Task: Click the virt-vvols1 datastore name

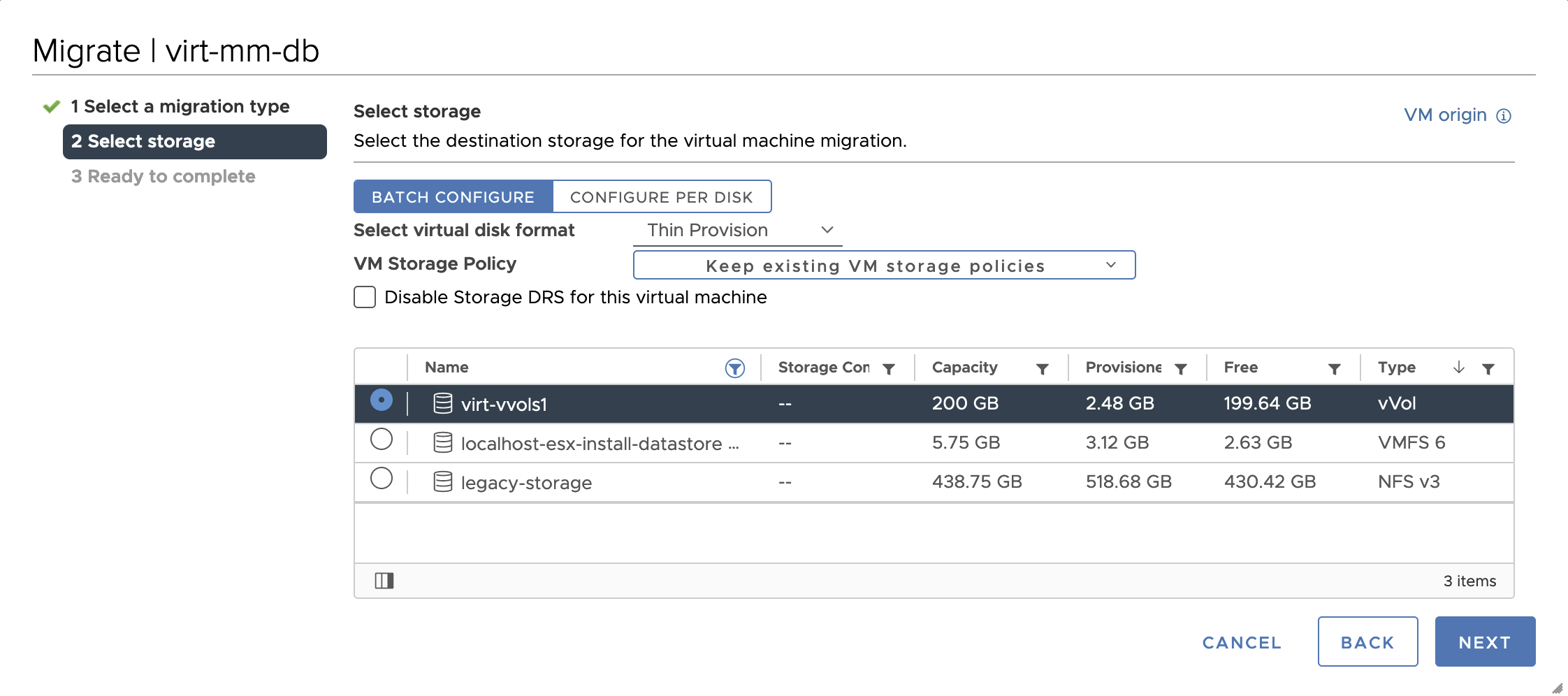Action: (x=504, y=404)
